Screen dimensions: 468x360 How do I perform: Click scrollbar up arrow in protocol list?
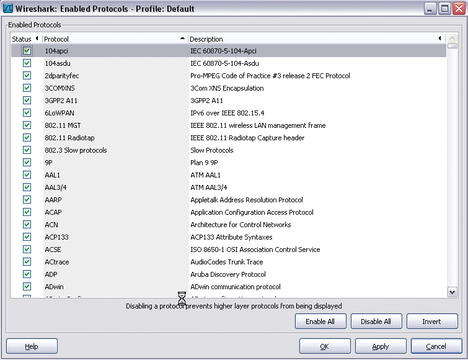452,38
